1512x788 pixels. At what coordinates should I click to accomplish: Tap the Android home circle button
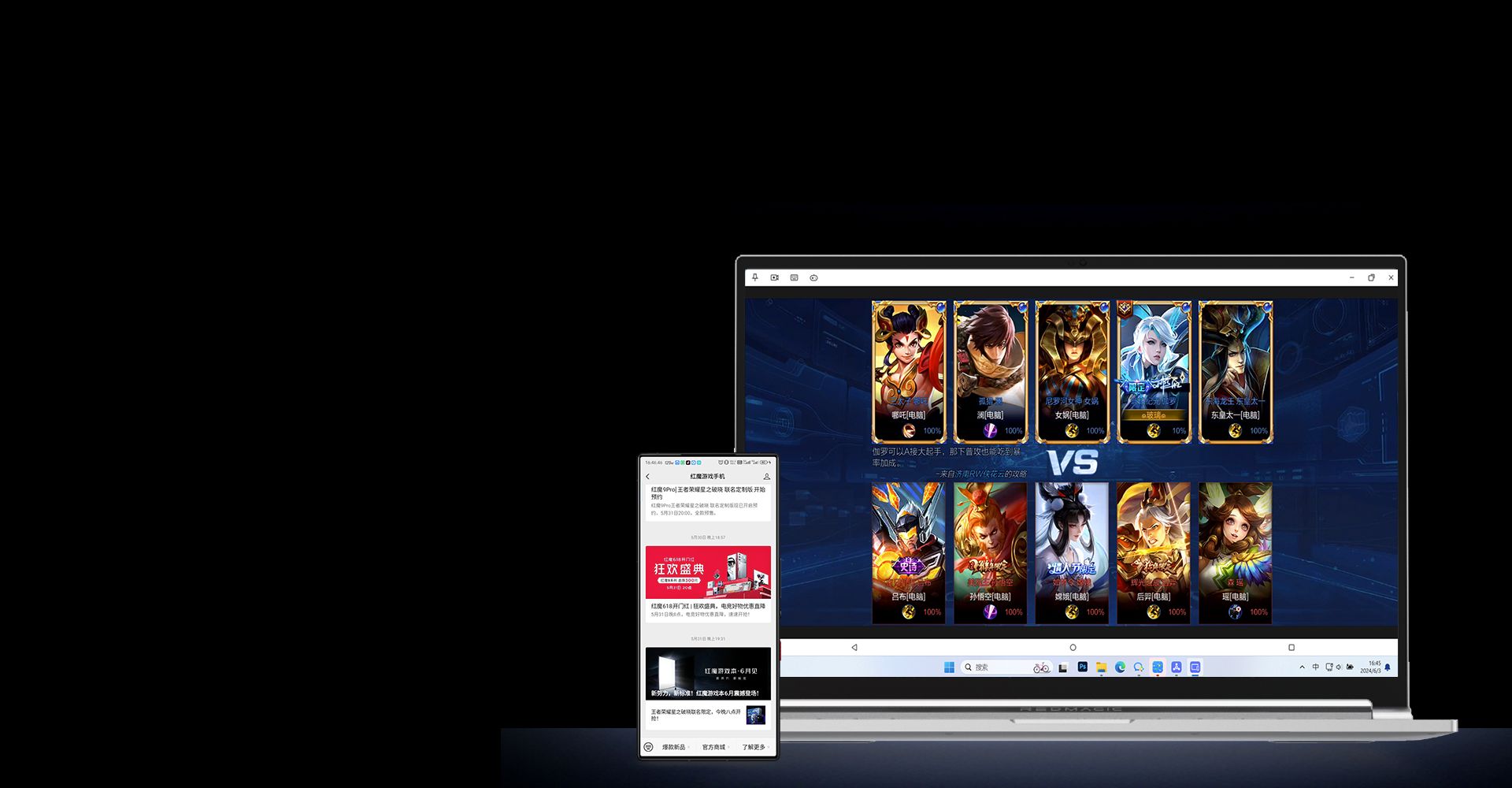tap(1073, 648)
